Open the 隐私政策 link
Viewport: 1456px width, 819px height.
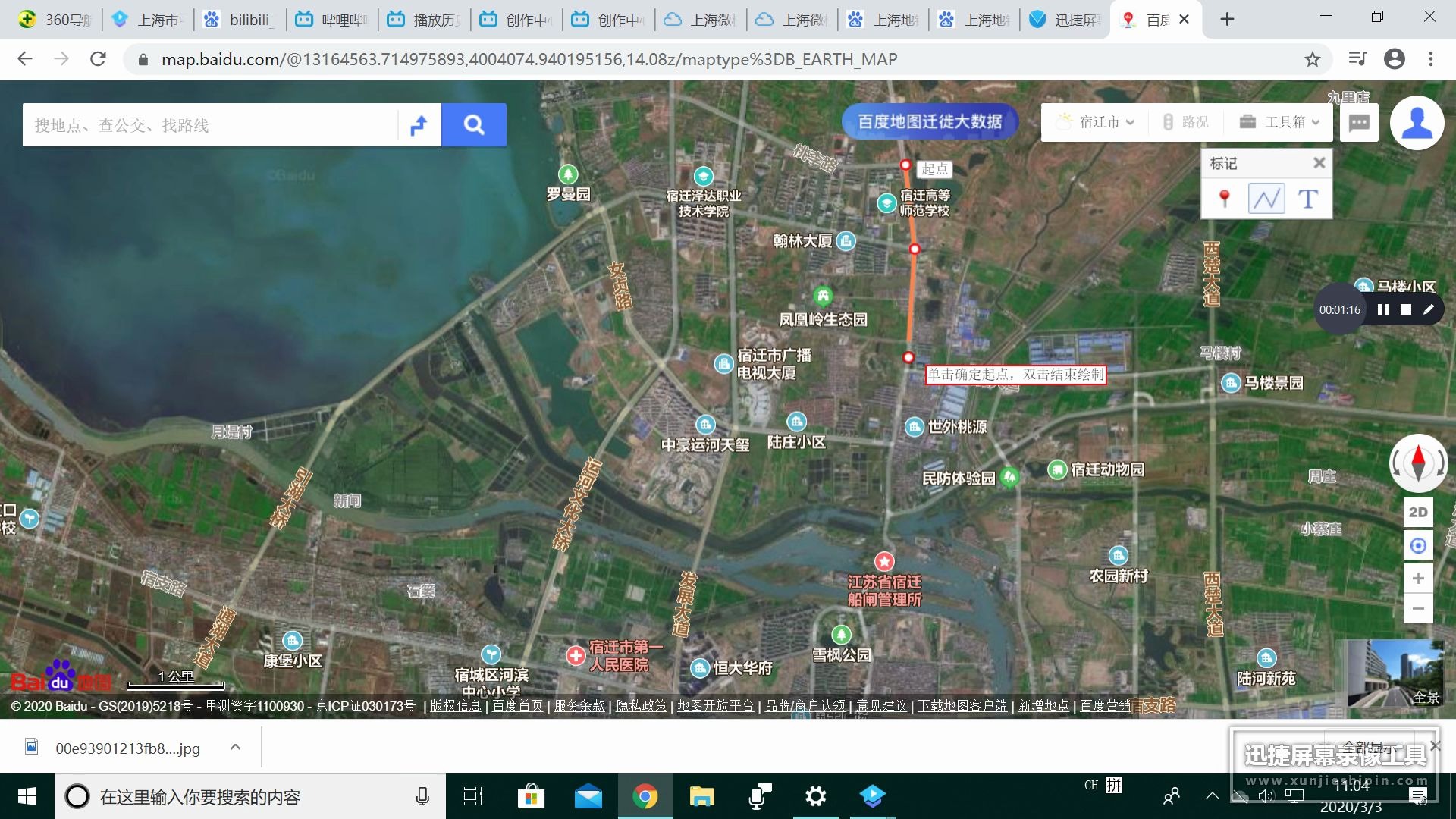coord(642,706)
